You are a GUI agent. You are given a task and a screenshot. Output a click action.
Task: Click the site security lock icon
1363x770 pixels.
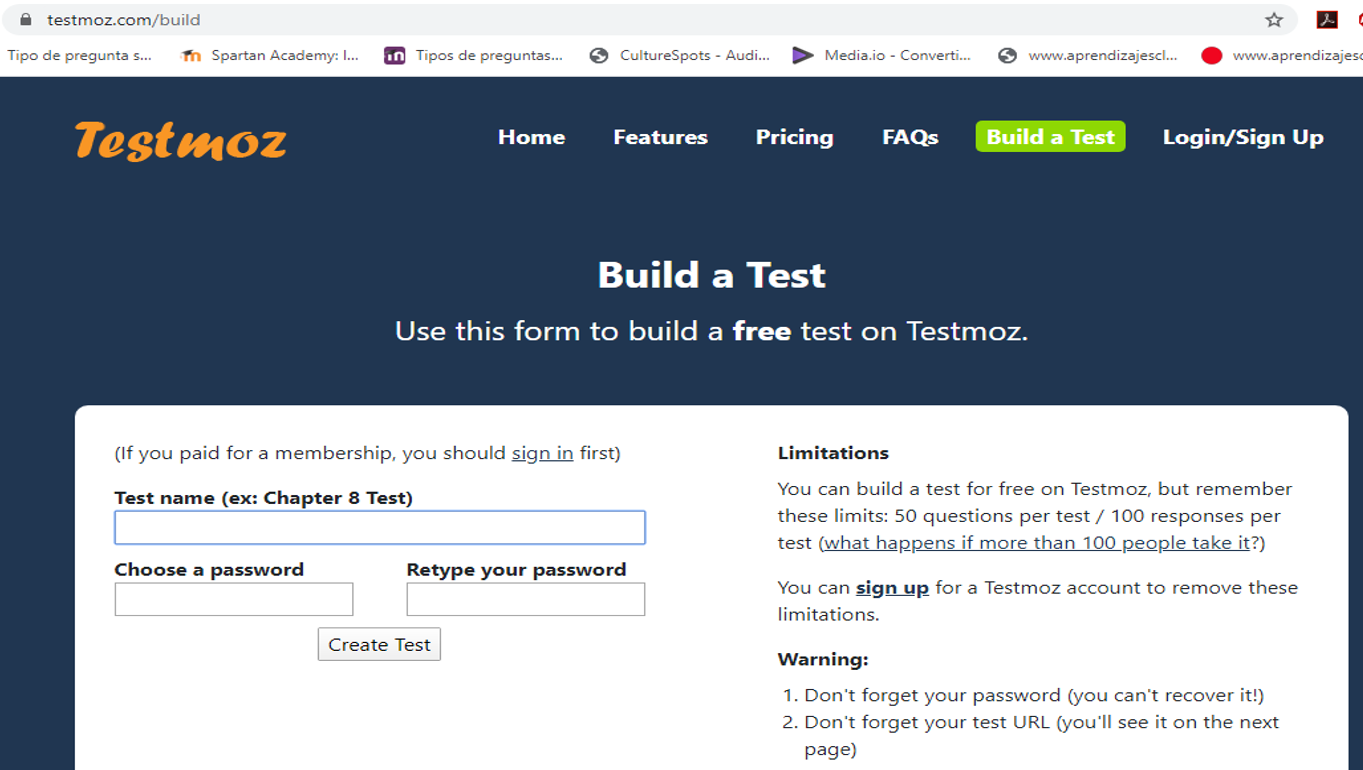coord(25,18)
